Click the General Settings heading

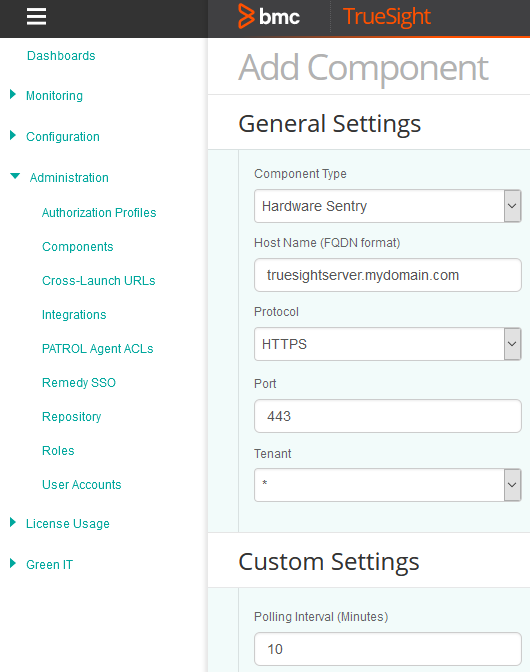point(330,124)
